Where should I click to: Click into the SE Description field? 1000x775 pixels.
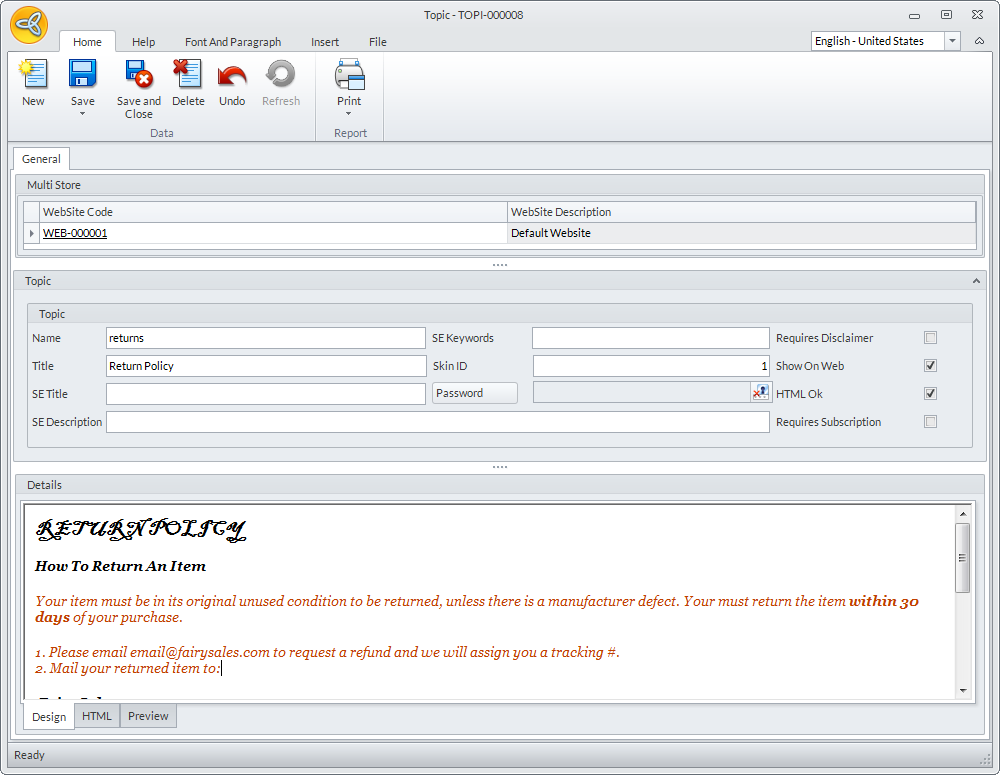click(x=437, y=422)
